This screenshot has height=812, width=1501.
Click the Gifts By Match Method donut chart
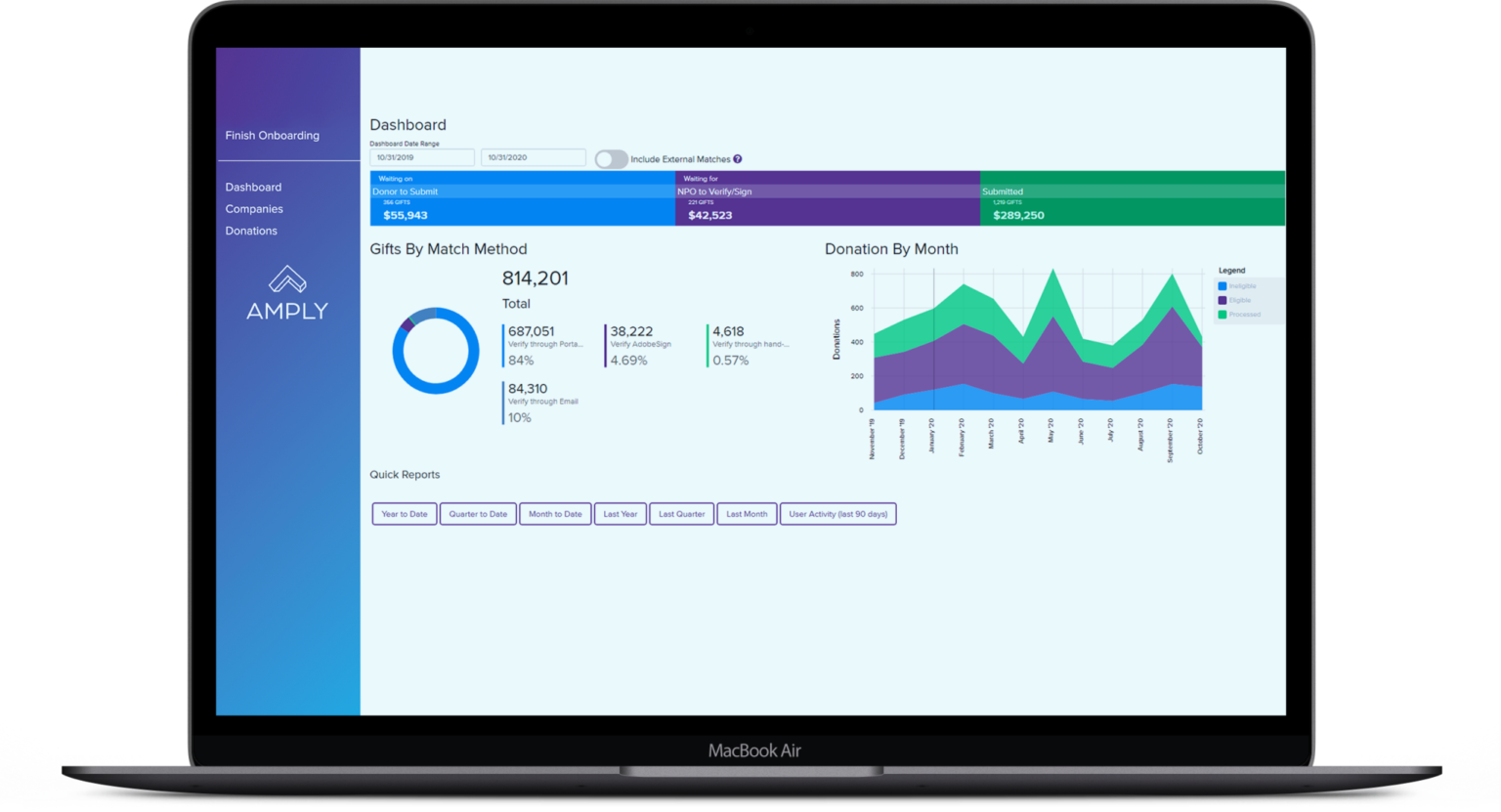(x=436, y=351)
